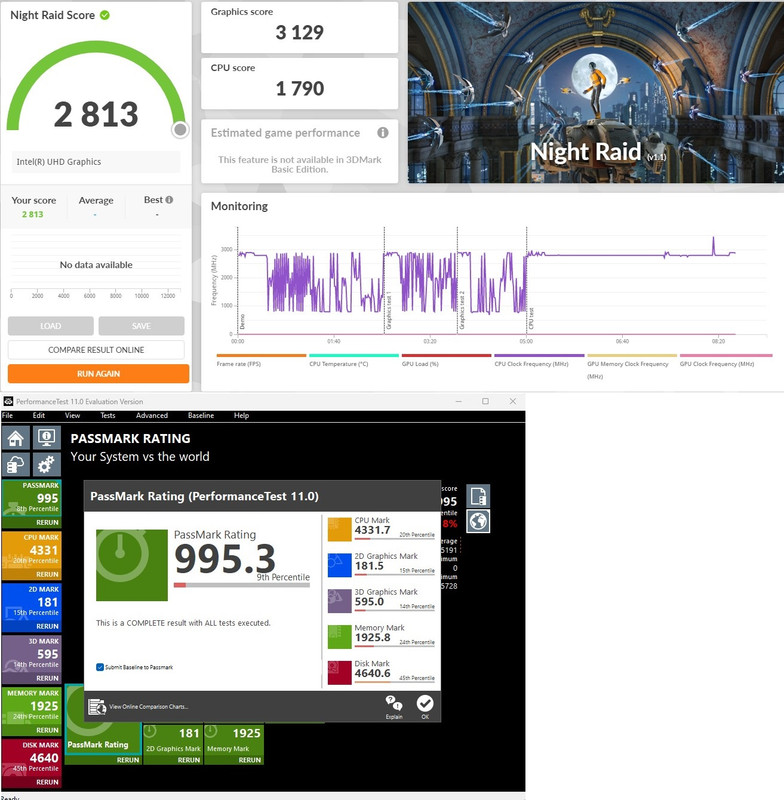Click the green verified check beside Night Raid Score
This screenshot has height=800, width=784.
point(105,15)
